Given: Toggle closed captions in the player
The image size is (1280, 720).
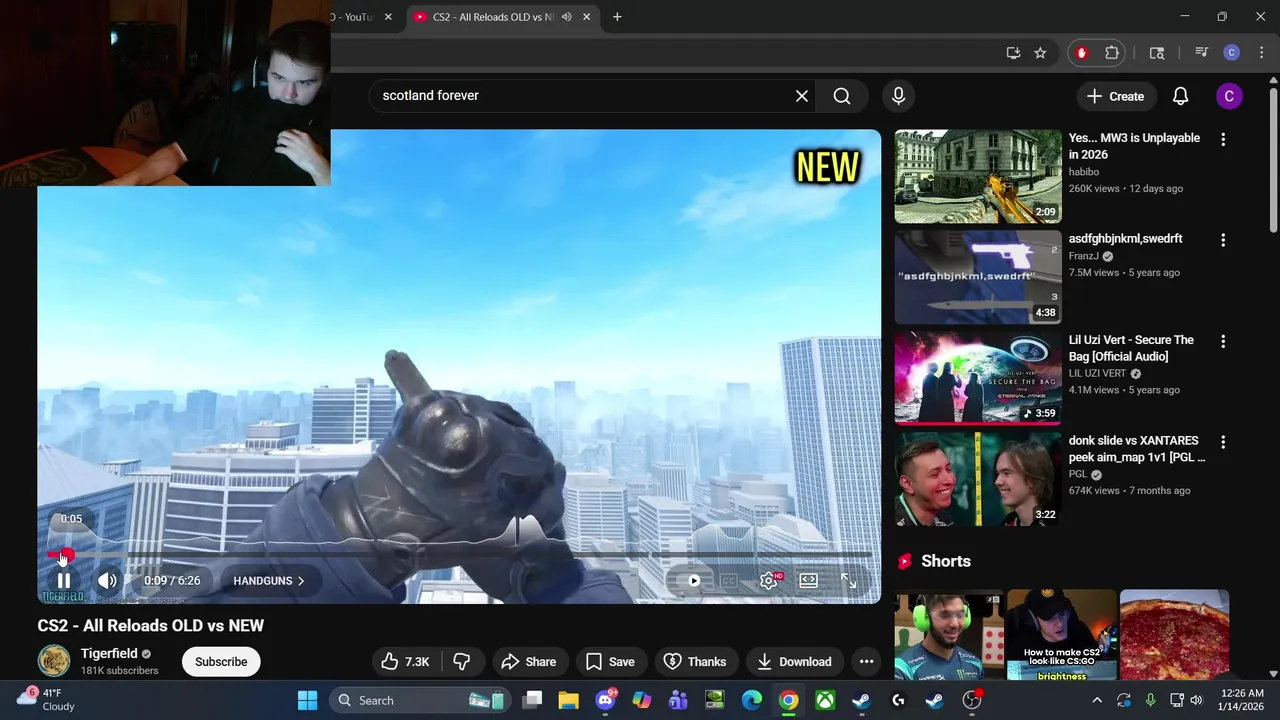Looking at the screenshot, I should click(x=729, y=581).
